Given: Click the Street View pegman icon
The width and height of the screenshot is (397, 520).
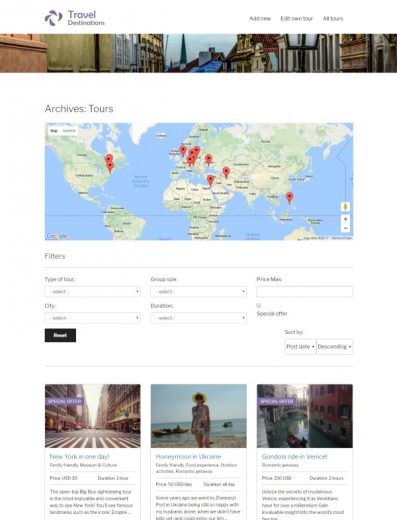Looking at the screenshot, I should pos(345,207).
